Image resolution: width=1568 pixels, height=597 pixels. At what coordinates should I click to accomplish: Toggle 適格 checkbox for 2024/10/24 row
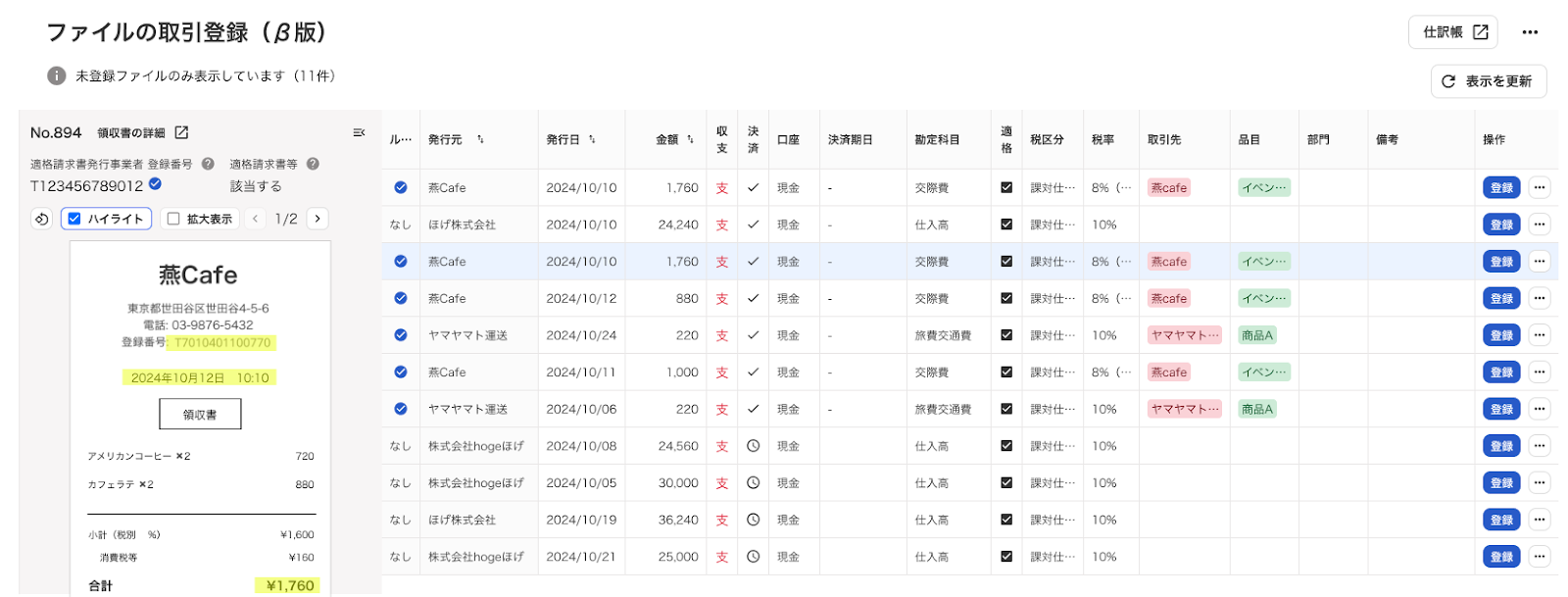[x=1006, y=335]
